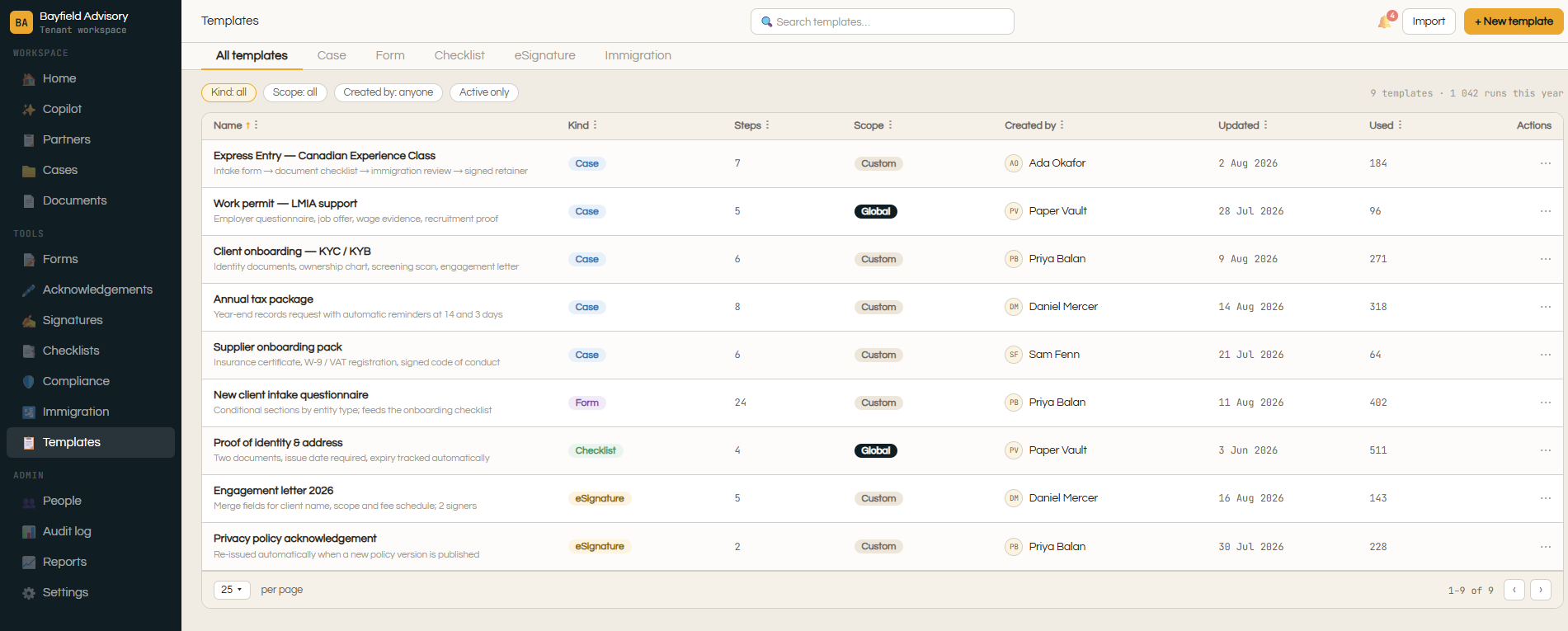Click the Templates clipboard icon
Screen dimensions: 1568x631
29,443
